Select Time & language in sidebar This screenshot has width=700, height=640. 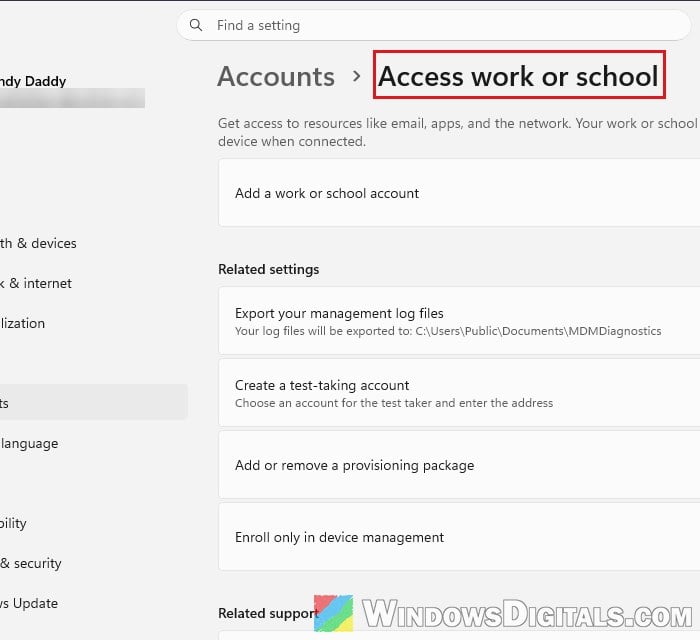(x=29, y=443)
